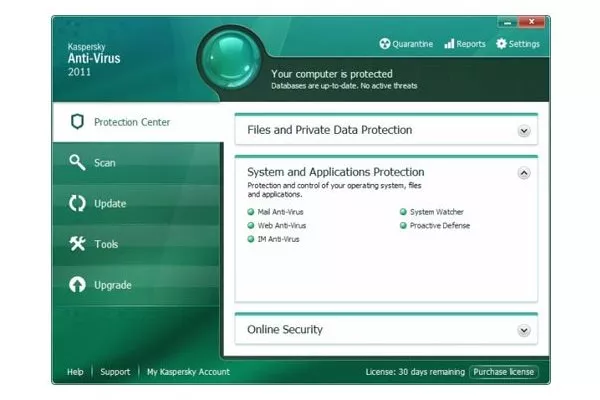Open My Kaspersky Account link
Screen dimensions: 600x400
[x=188, y=372]
